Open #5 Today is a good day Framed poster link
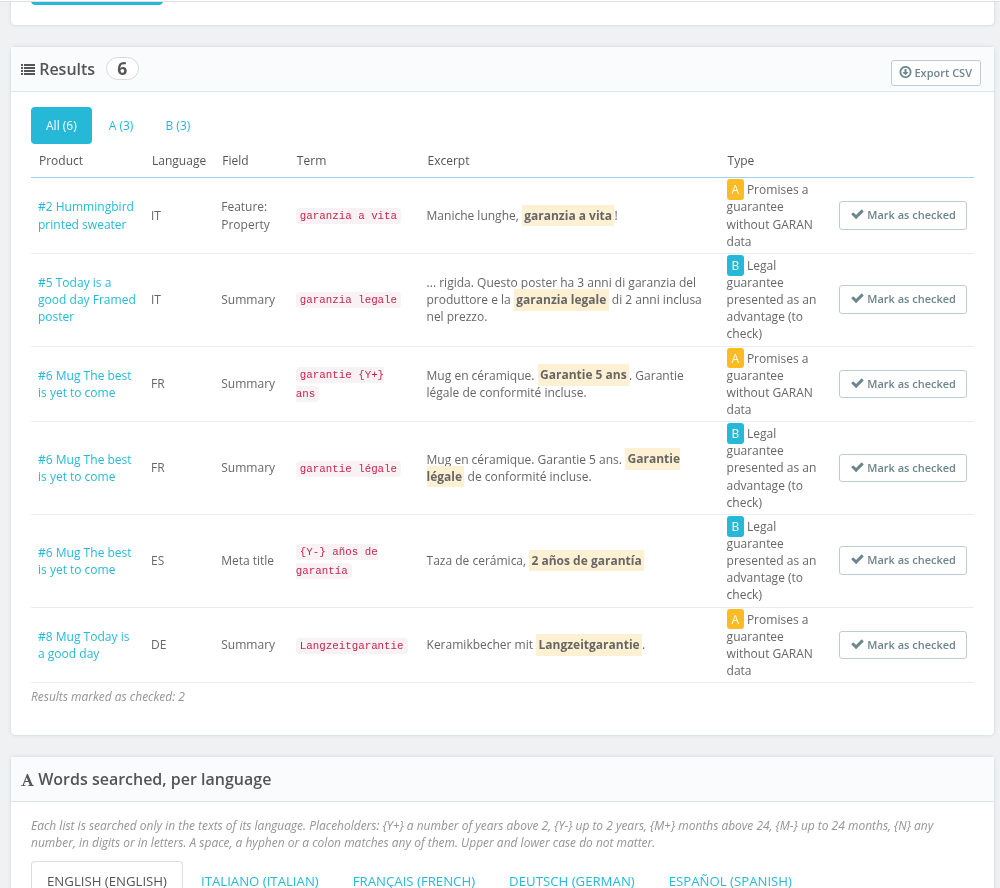1000x888 pixels. 87,300
